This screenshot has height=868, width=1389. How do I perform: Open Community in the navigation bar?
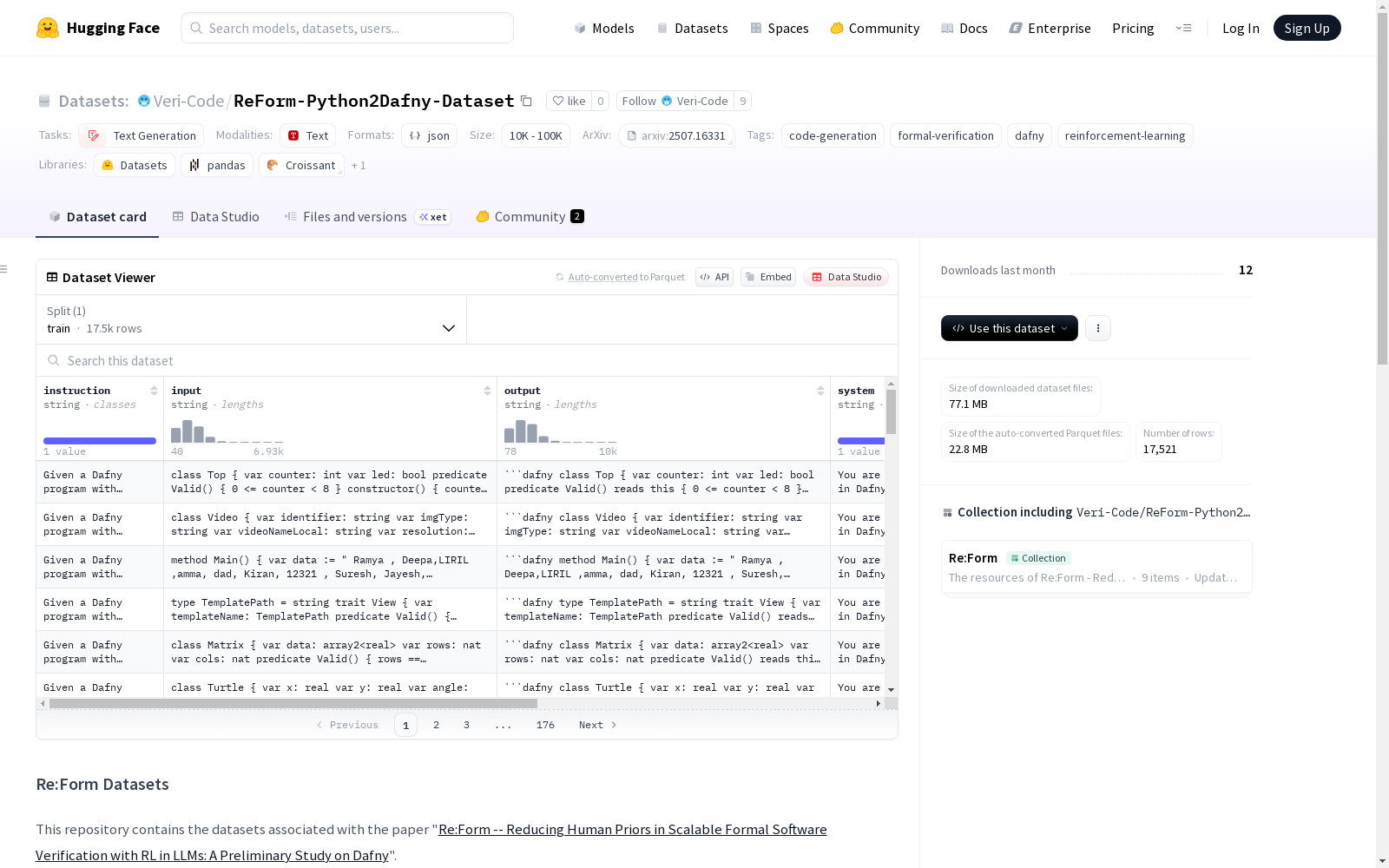[x=875, y=28]
